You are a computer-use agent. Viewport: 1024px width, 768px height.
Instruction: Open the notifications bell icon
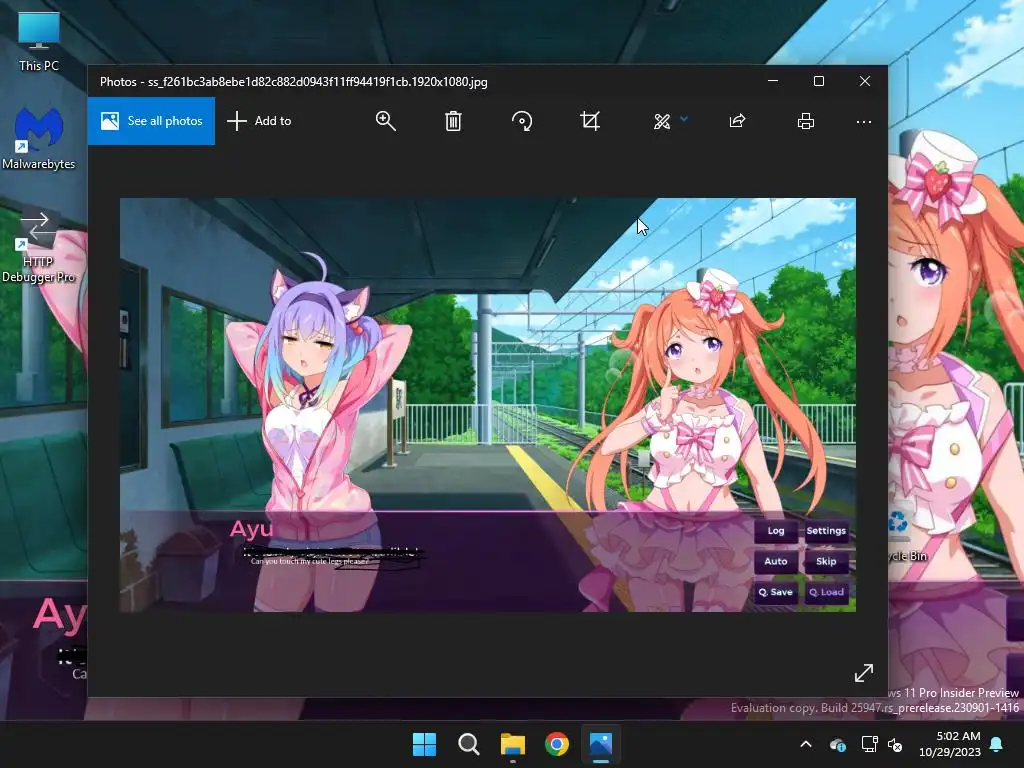(x=997, y=744)
